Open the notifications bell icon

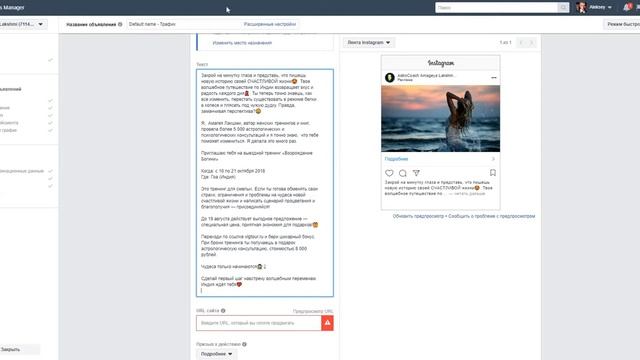[627, 7]
